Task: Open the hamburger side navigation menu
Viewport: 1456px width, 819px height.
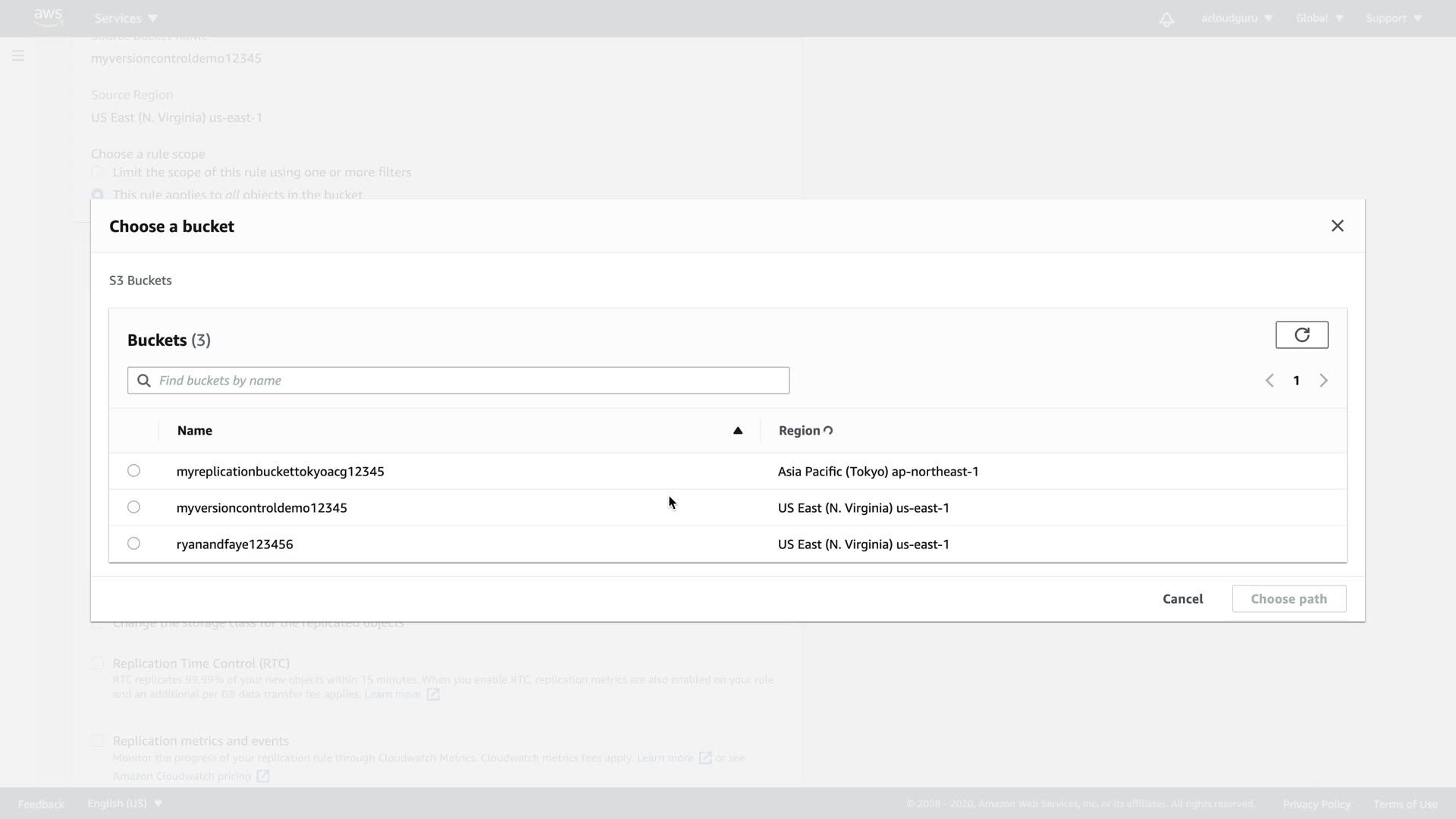Action: point(18,56)
